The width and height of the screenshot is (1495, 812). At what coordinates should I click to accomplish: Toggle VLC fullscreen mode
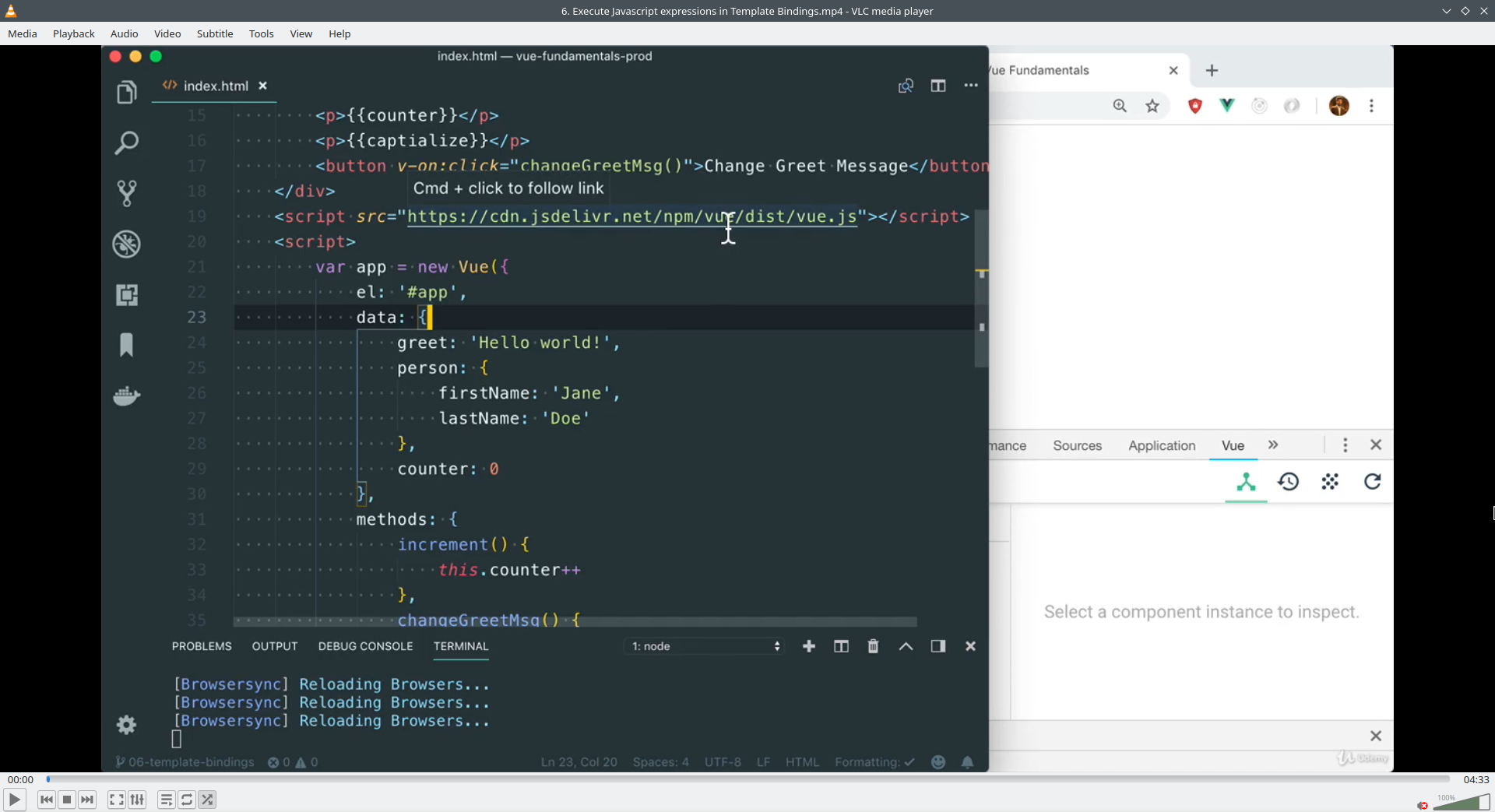[117, 800]
